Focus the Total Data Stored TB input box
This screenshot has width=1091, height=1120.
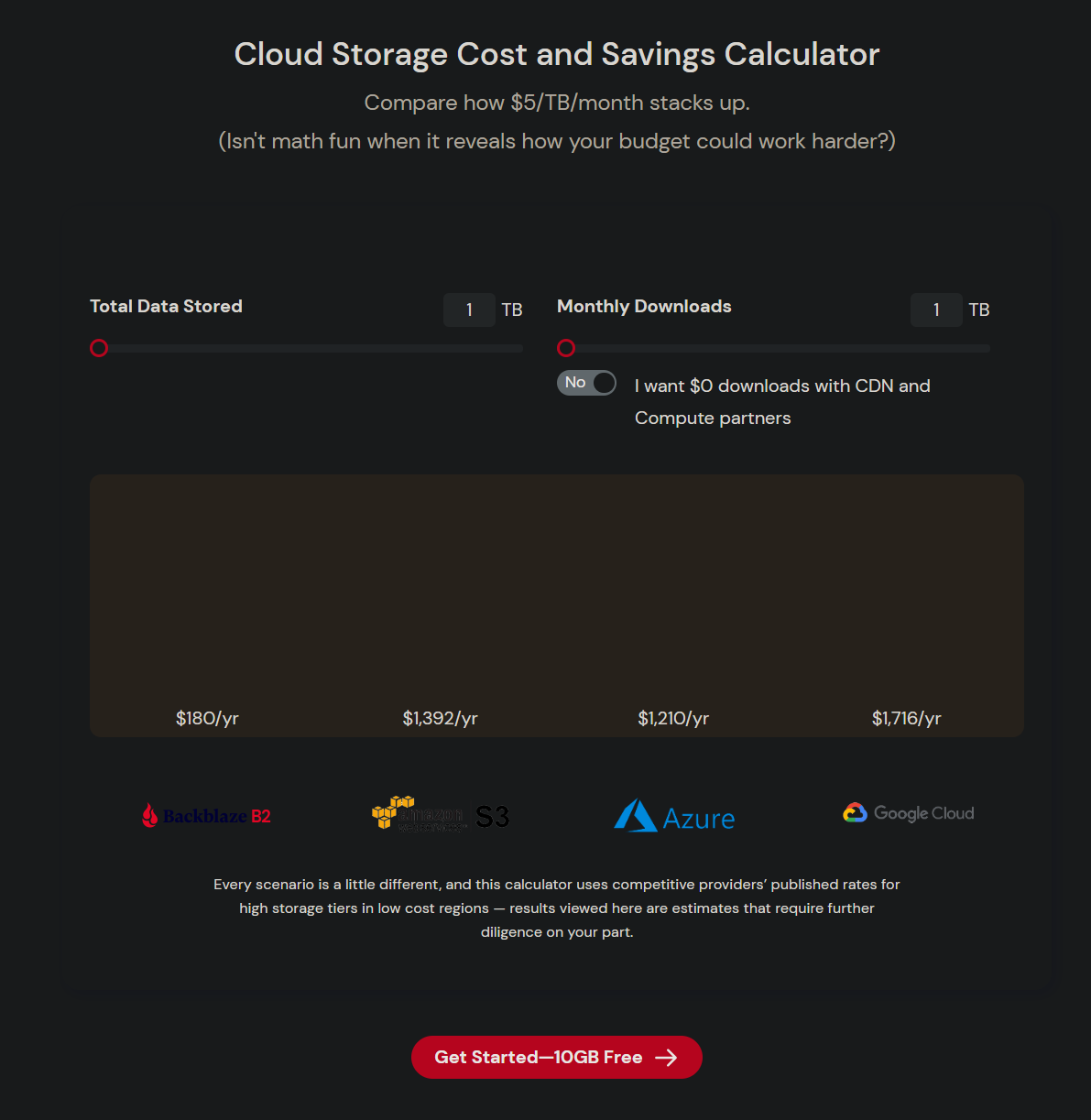[x=469, y=310]
